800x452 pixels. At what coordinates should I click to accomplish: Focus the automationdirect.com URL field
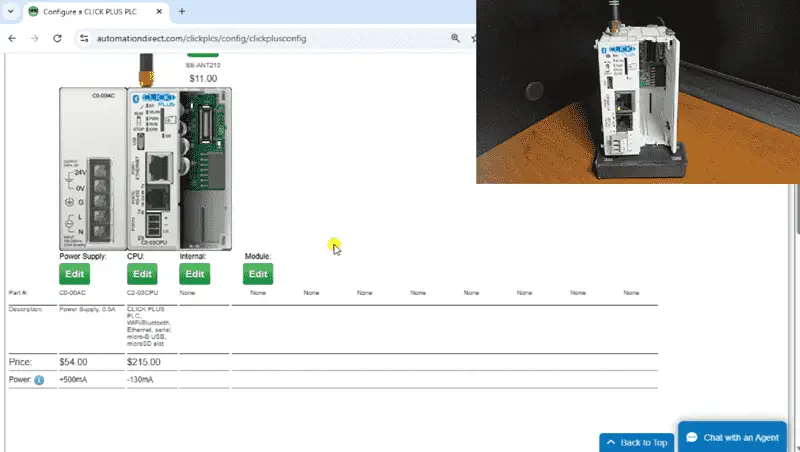(202, 38)
